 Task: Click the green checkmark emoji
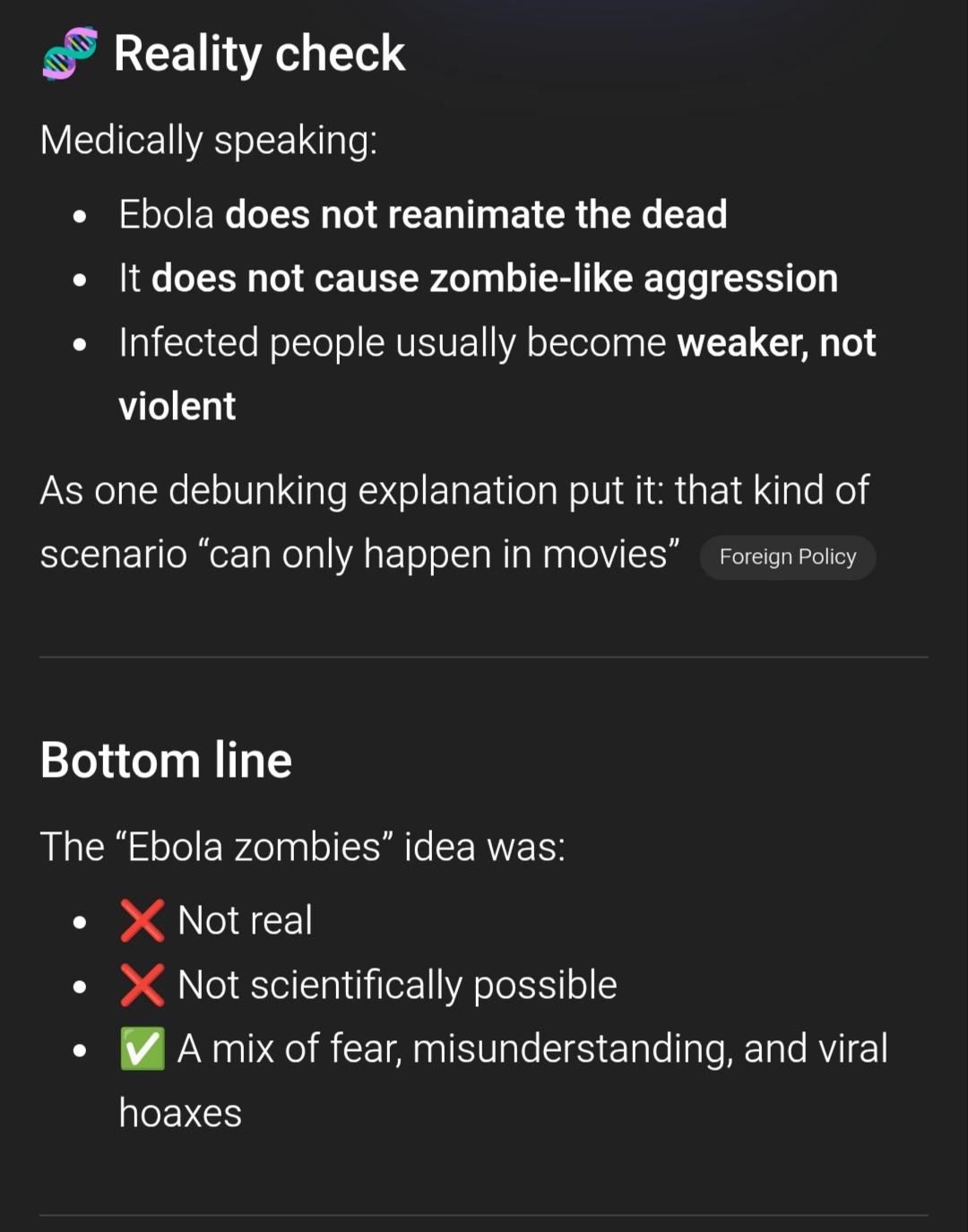(142, 1049)
